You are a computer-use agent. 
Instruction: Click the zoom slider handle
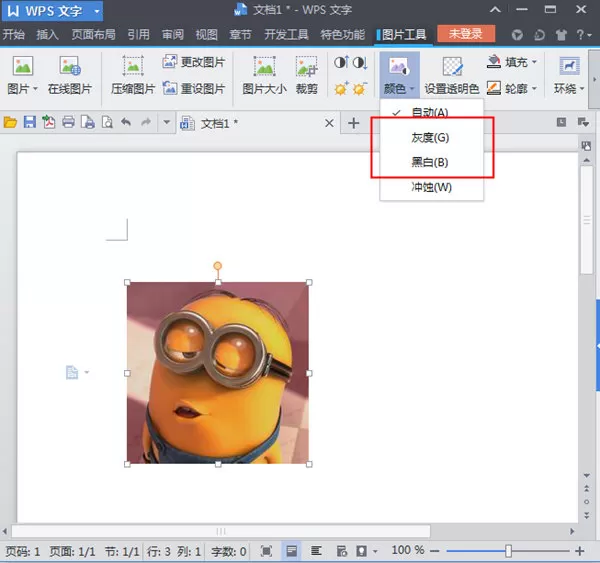[508, 551]
